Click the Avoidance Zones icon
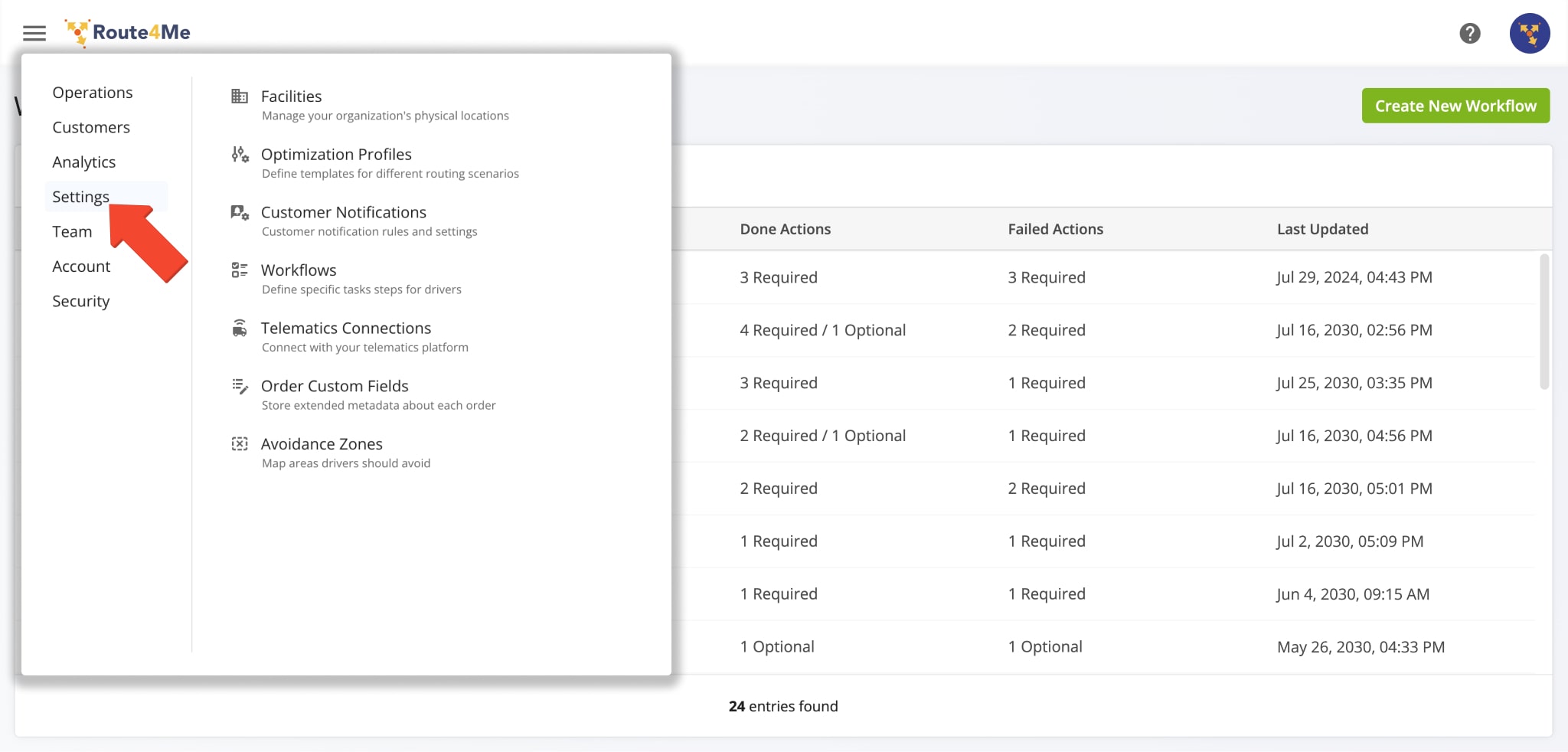 (240, 443)
